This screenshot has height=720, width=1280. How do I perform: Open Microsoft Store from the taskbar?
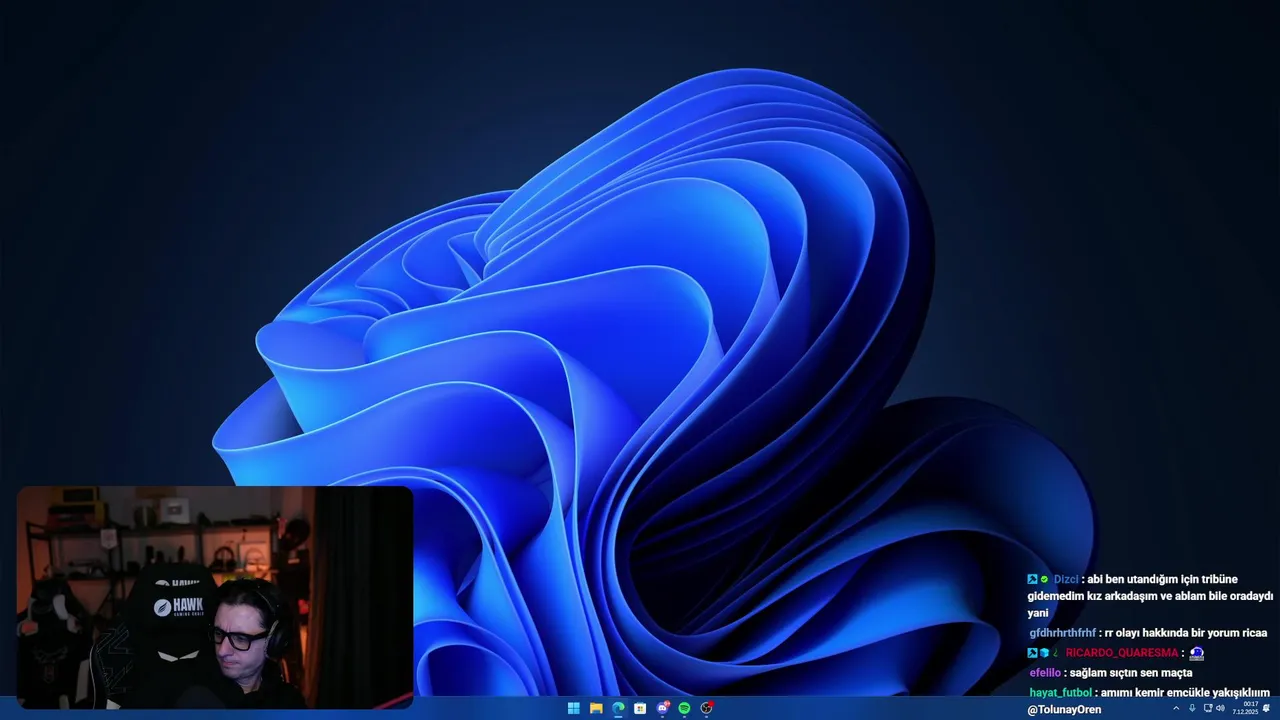(640, 708)
